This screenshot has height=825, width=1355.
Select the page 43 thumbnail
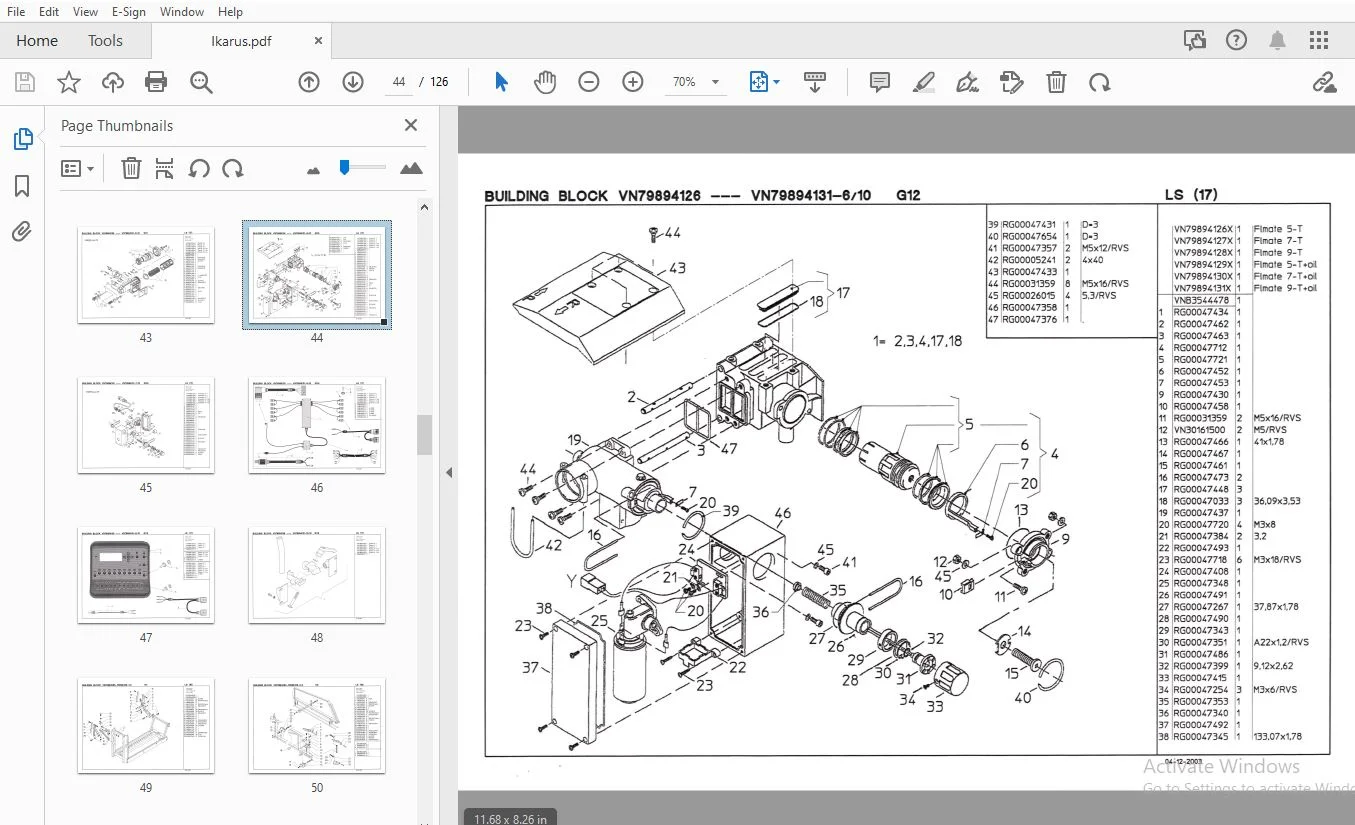[x=146, y=275]
